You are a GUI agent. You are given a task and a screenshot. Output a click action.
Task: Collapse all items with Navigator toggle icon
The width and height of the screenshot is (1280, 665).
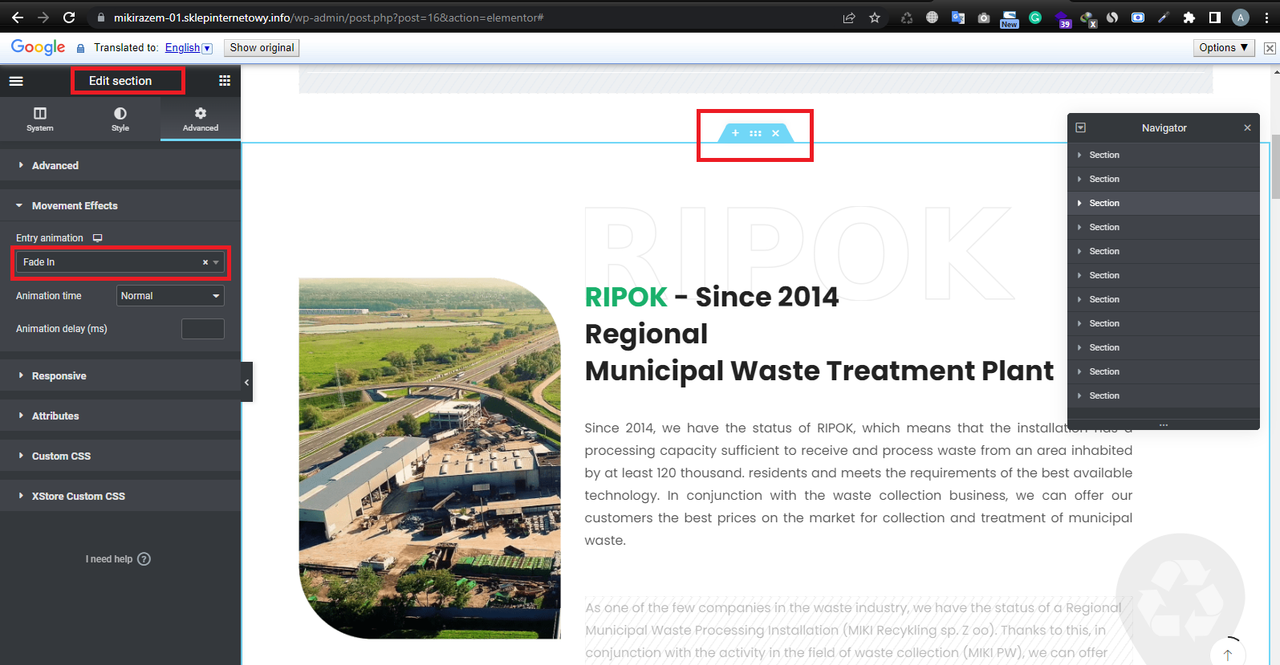1080,128
